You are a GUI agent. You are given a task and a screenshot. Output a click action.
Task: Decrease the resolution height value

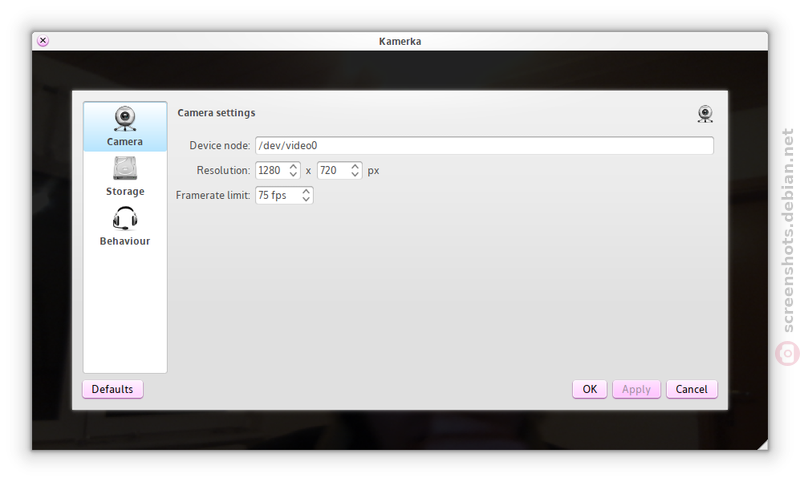point(355,174)
